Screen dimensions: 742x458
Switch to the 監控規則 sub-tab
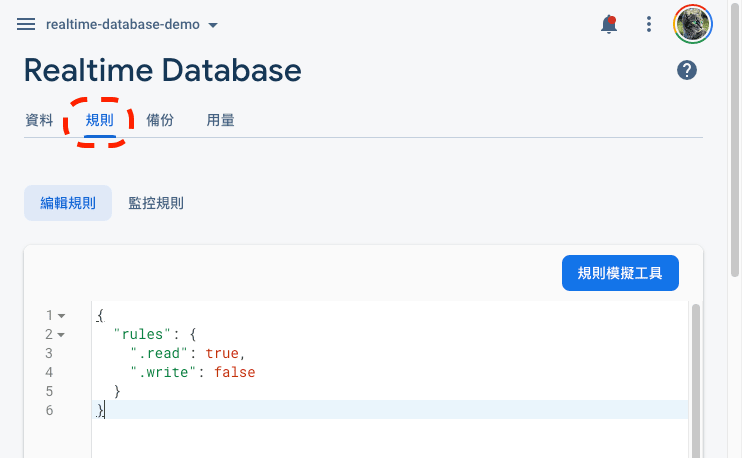(x=156, y=203)
